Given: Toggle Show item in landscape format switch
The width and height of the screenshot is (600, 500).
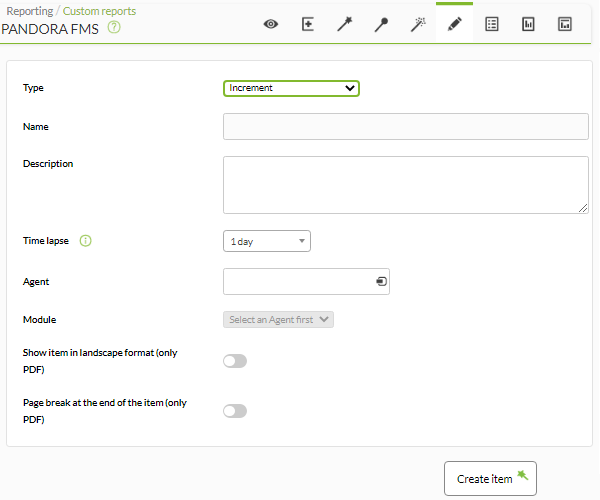Looking at the screenshot, I should [x=235, y=361].
